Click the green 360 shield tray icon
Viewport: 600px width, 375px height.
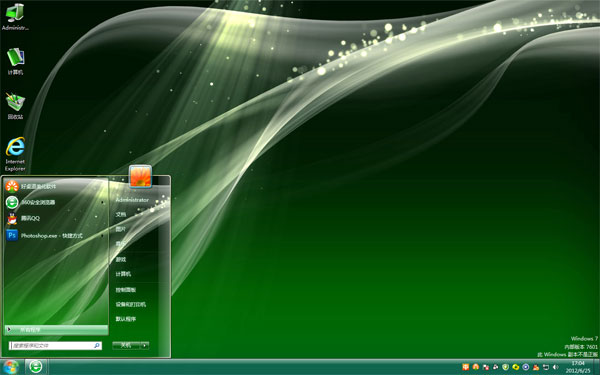(505, 367)
